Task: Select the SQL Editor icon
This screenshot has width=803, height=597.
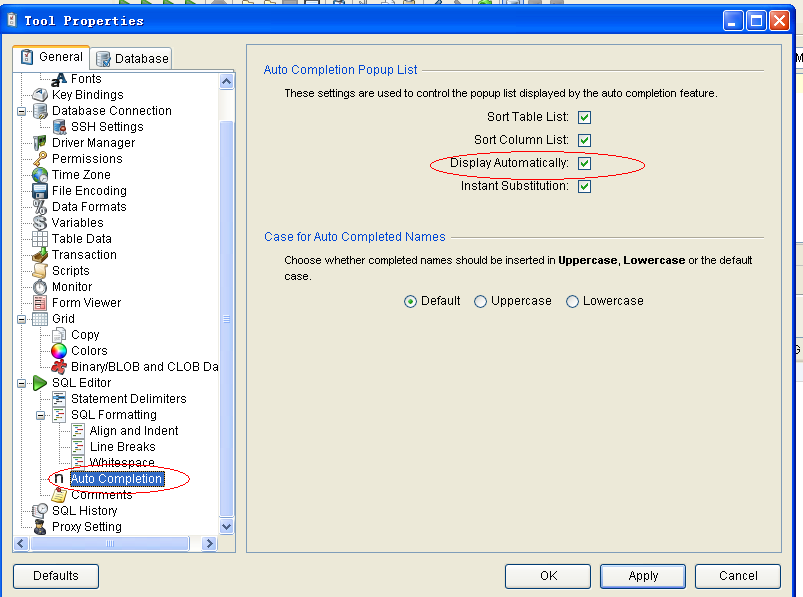Action: pos(42,382)
